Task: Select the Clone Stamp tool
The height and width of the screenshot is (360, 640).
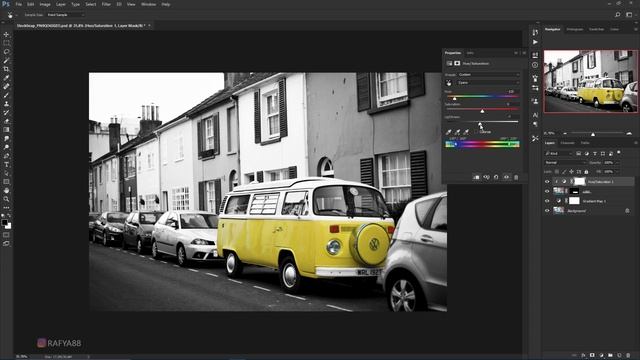Action: [x=6, y=104]
